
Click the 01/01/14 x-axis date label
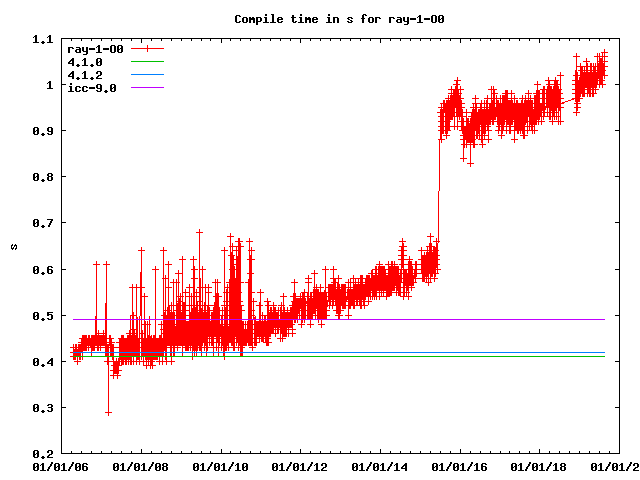pyautogui.click(x=380, y=467)
